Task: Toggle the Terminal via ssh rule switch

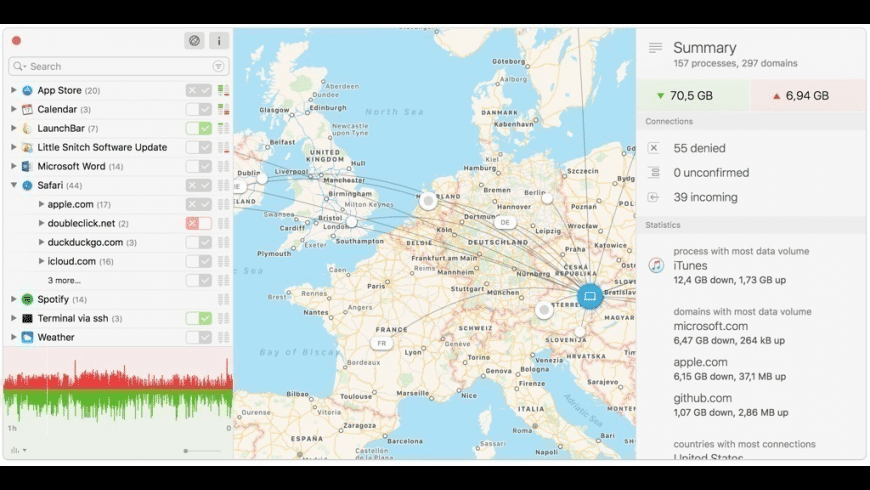Action: click(x=199, y=318)
